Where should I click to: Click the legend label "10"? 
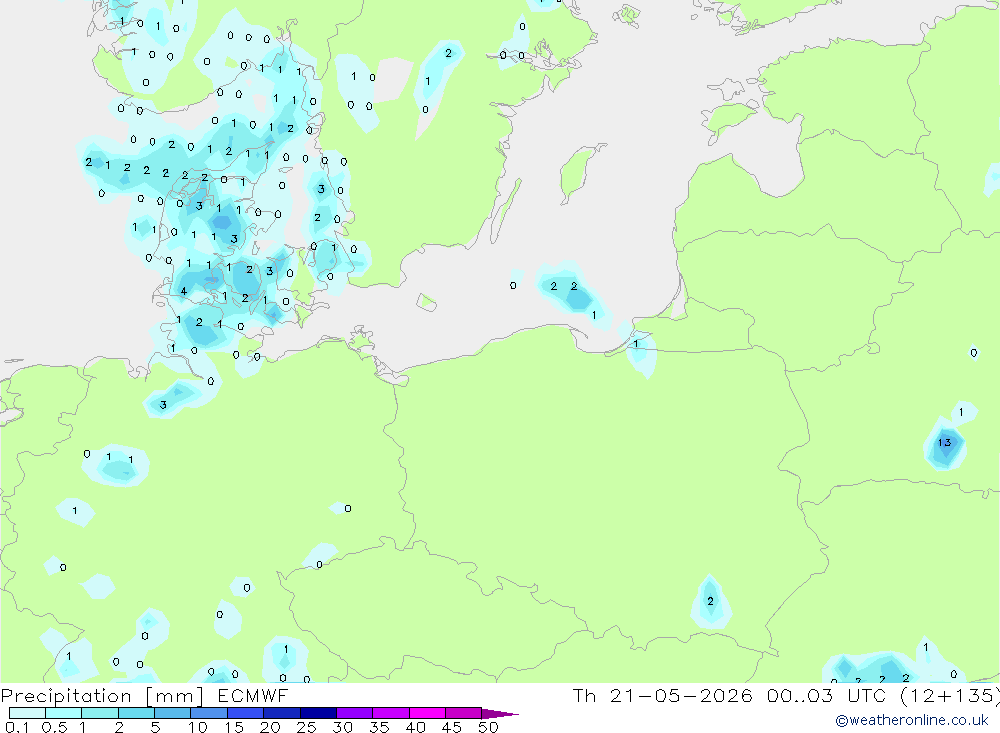click(198, 727)
